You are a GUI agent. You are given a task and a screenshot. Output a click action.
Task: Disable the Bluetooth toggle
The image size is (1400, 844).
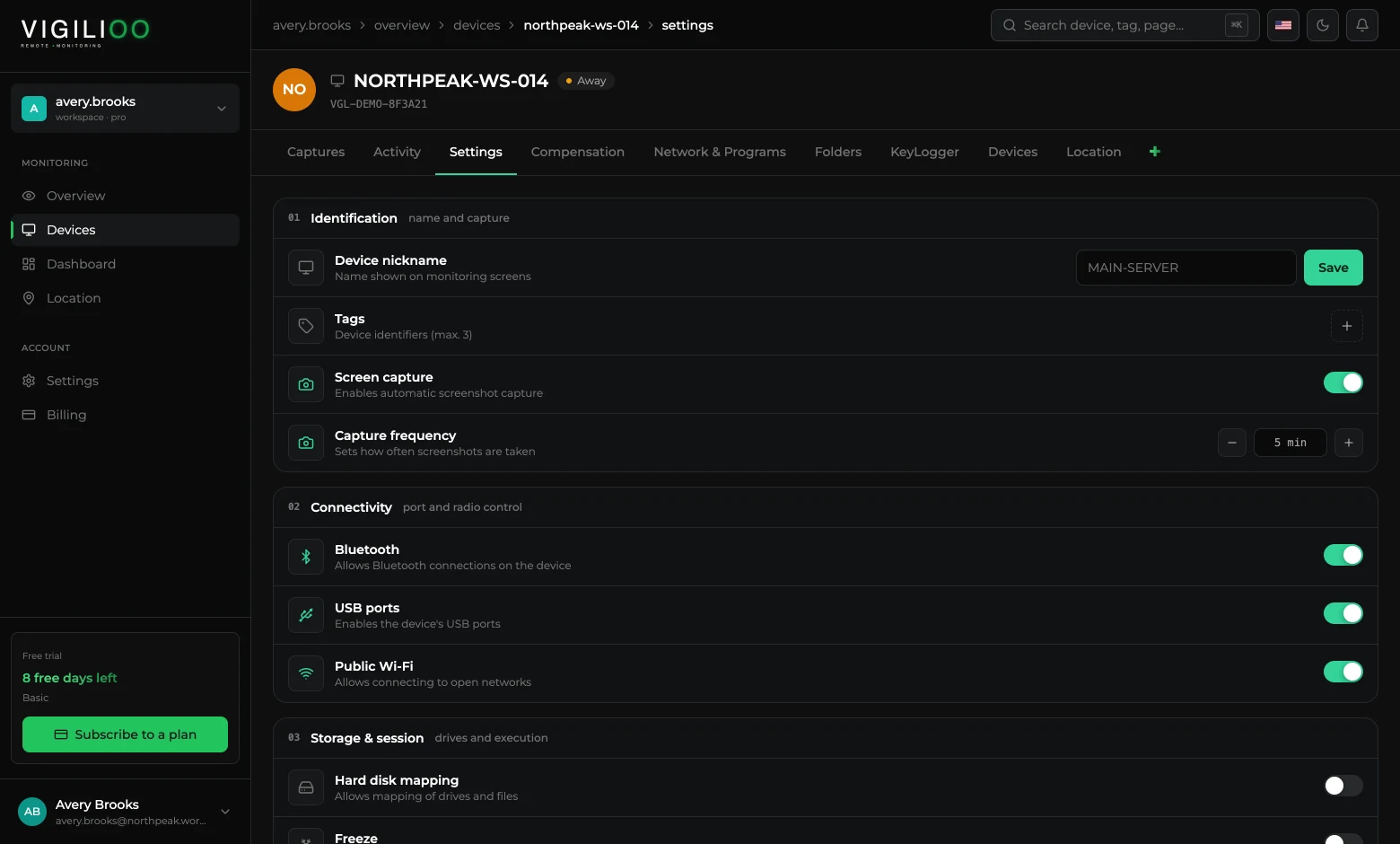click(1343, 555)
